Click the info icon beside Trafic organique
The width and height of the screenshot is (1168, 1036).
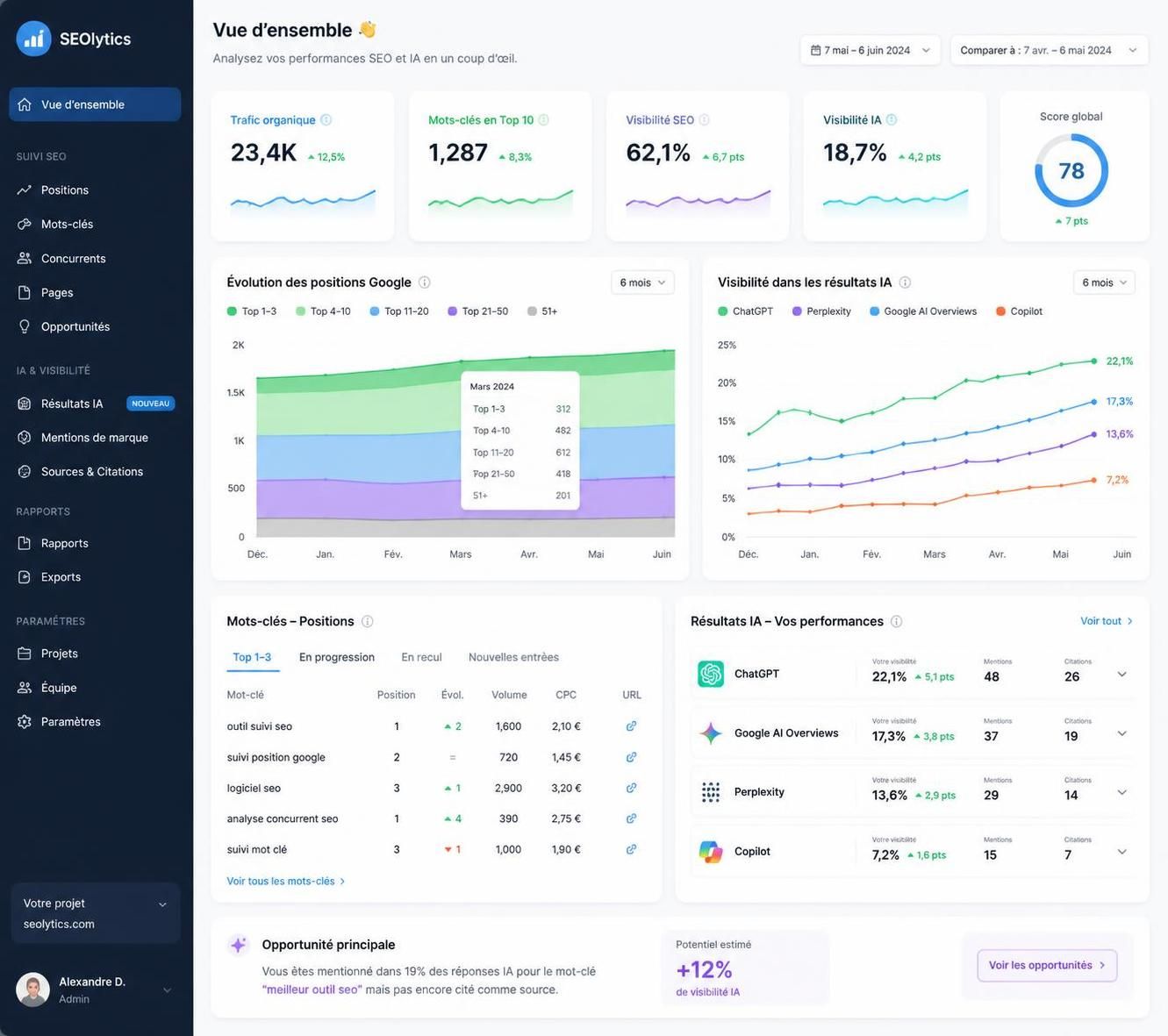tap(326, 120)
